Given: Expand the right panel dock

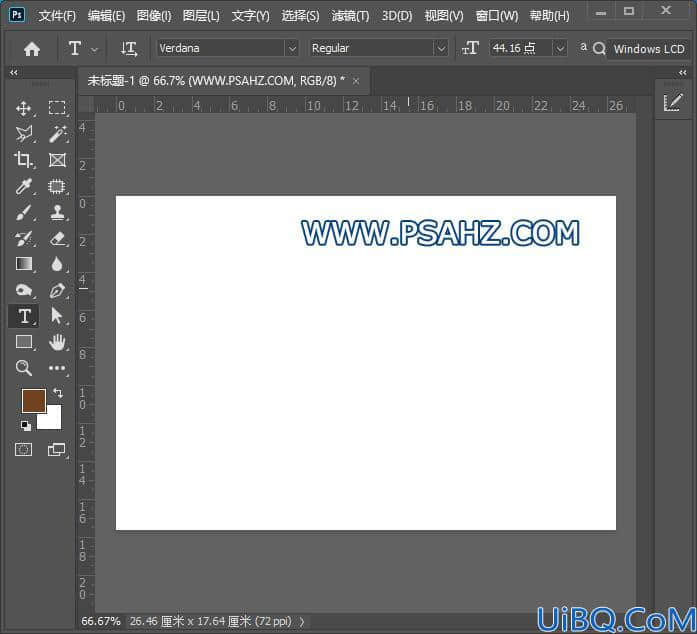Looking at the screenshot, I should pos(683,72).
